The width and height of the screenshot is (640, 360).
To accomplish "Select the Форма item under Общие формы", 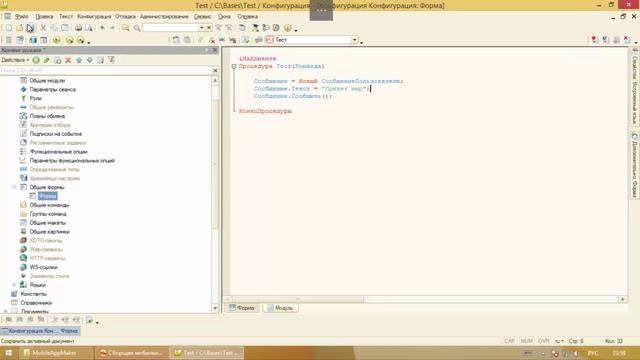I will tap(48, 196).
